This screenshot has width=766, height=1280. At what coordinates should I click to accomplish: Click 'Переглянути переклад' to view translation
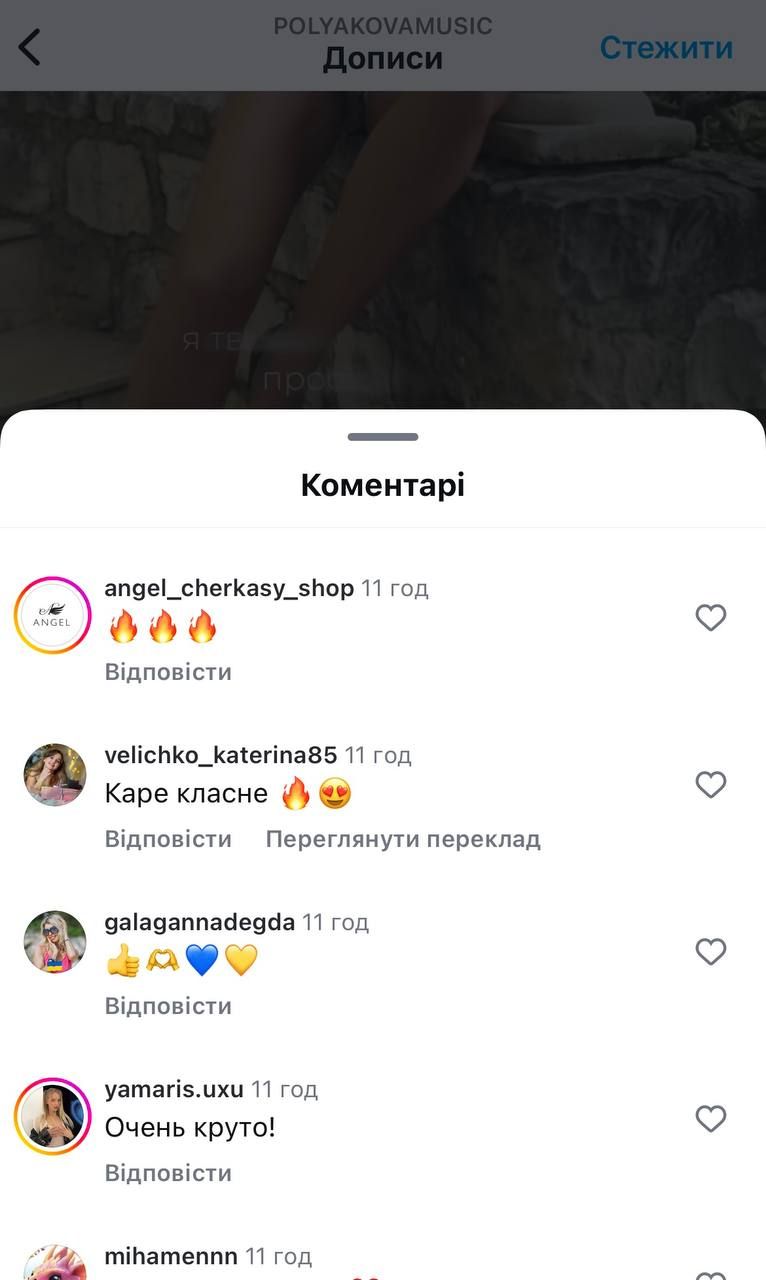[403, 839]
